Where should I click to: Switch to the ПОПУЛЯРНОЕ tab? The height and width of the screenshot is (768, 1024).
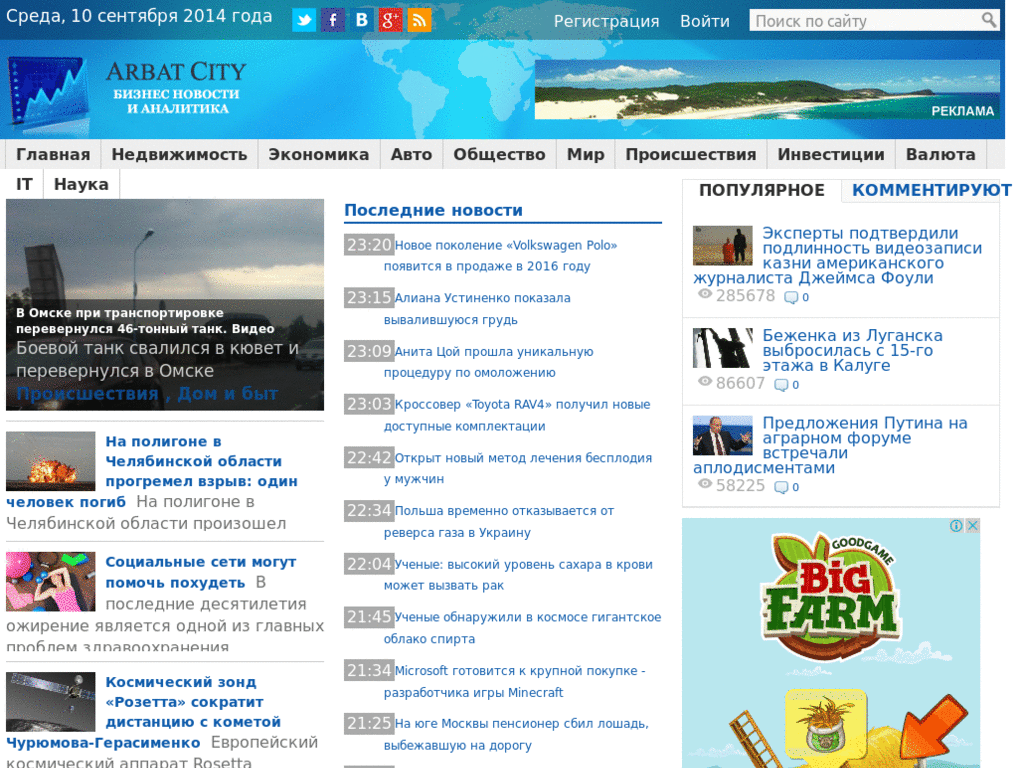pyautogui.click(x=761, y=190)
